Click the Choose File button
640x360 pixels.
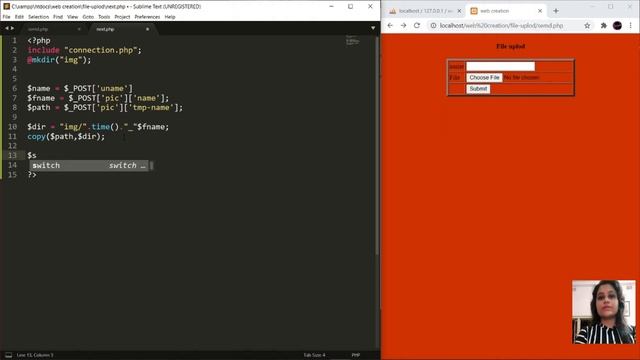(x=484, y=78)
